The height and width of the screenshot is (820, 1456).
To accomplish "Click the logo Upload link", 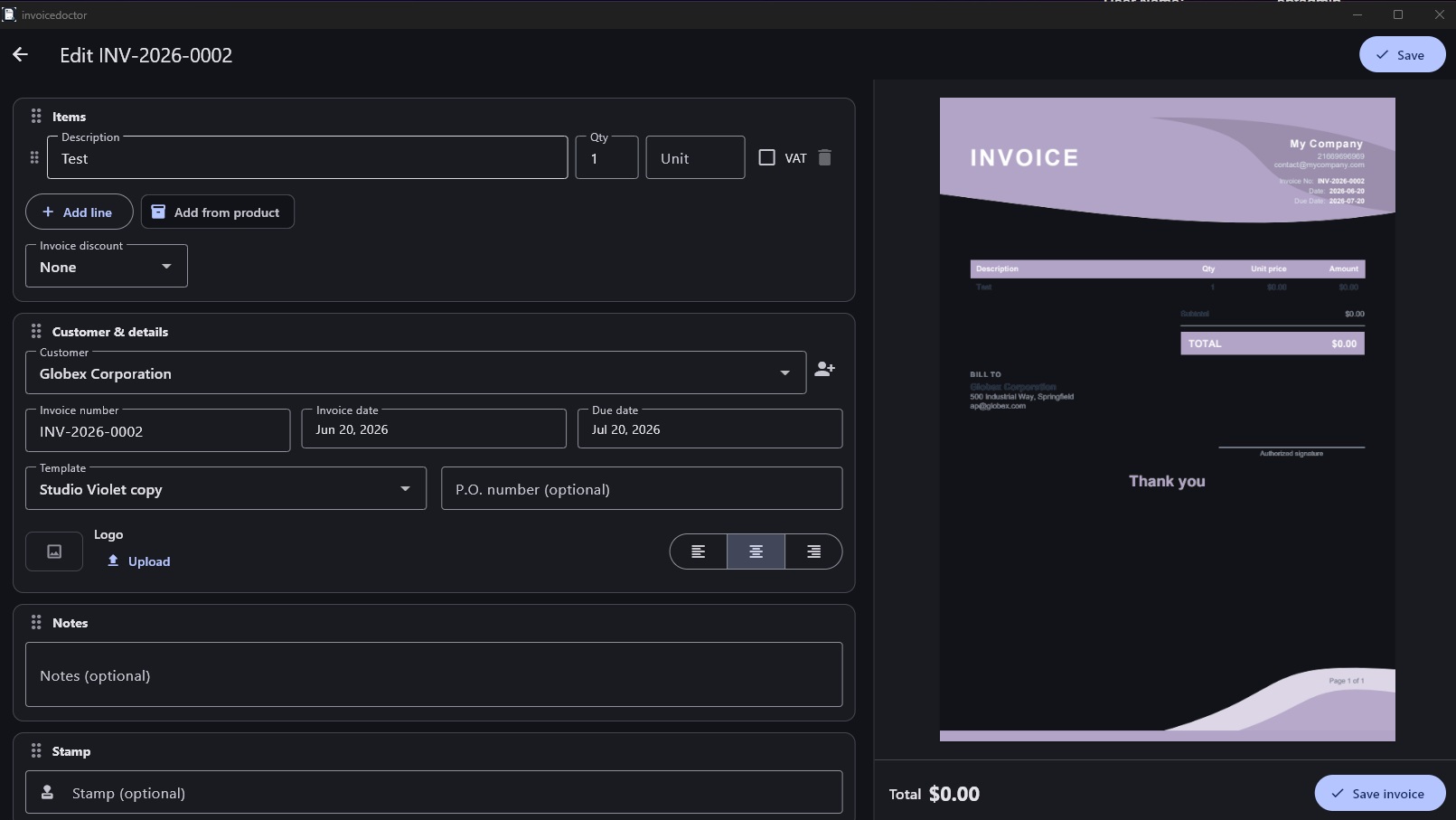I will (138, 561).
